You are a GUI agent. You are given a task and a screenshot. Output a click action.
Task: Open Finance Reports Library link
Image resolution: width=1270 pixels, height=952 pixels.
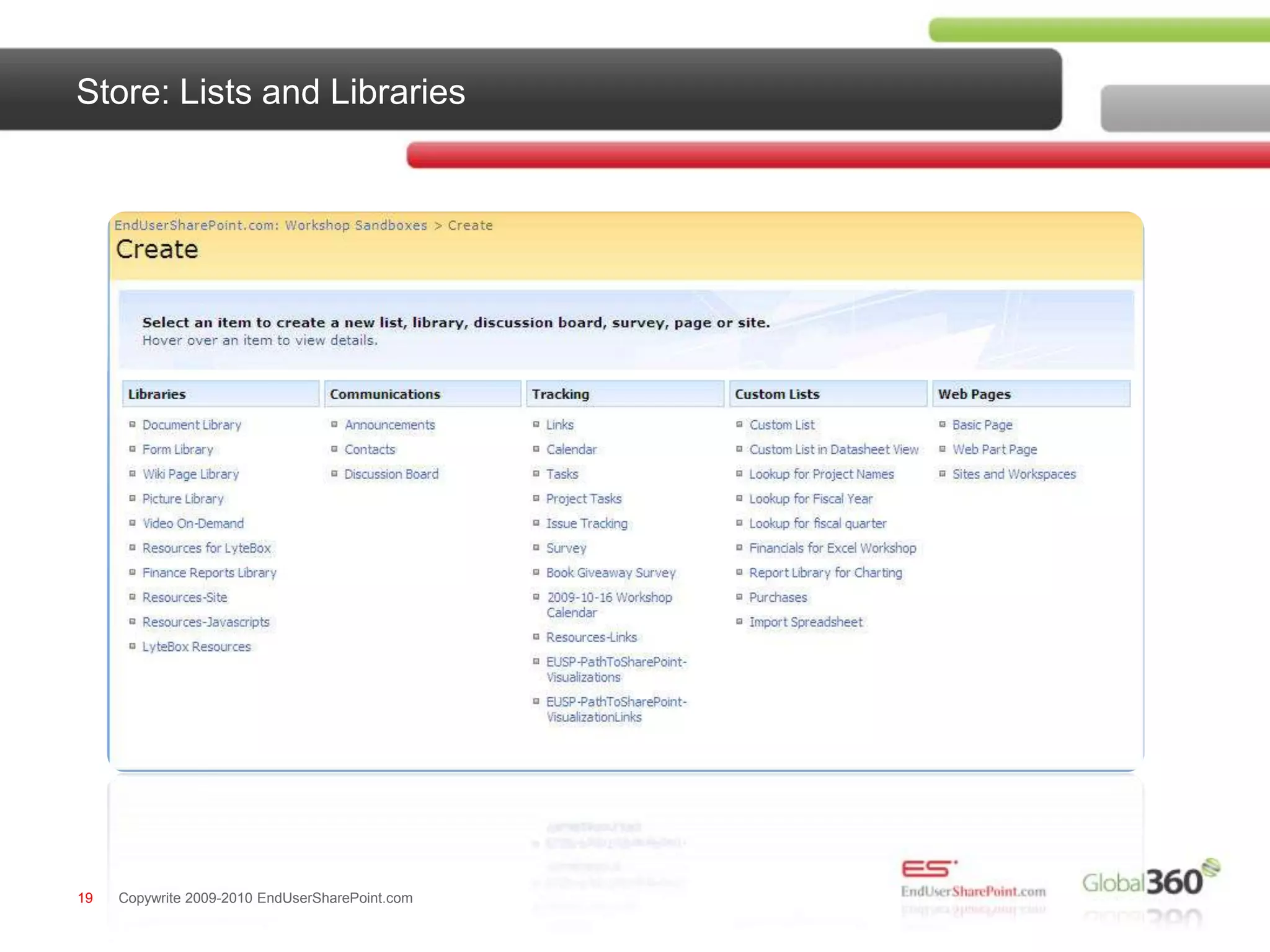point(210,573)
